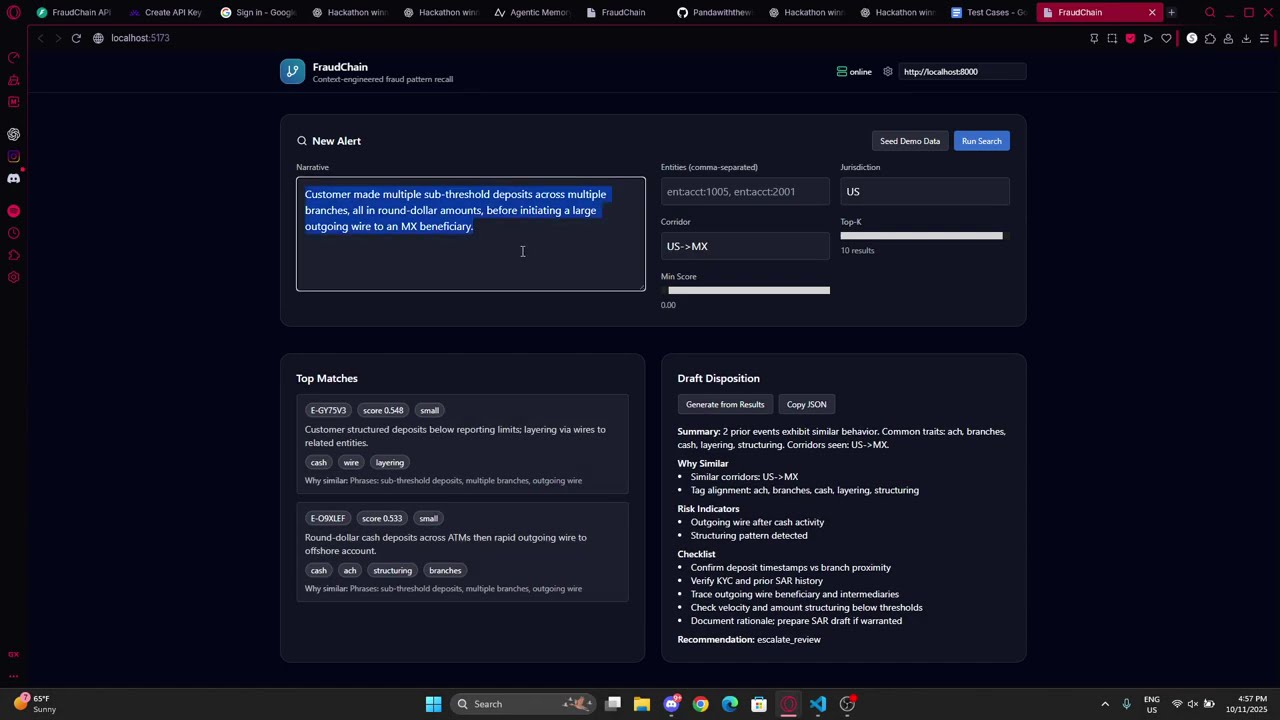This screenshot has height=720, width=1280.
Task: Click the Corridor field containing US->MX
Action: (x=745, y=246)
